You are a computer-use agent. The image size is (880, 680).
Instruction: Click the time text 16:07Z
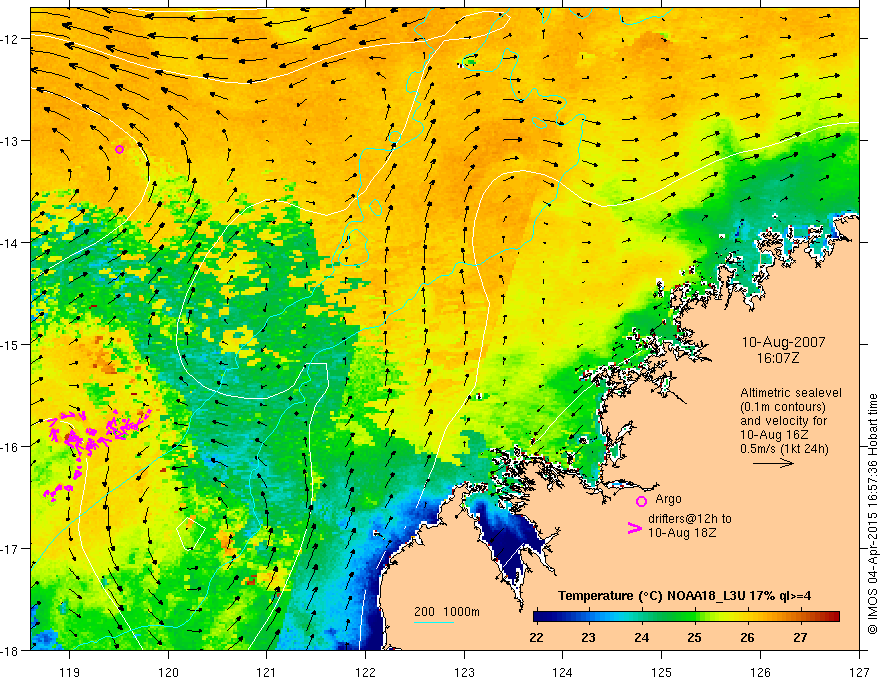point(778,358)
